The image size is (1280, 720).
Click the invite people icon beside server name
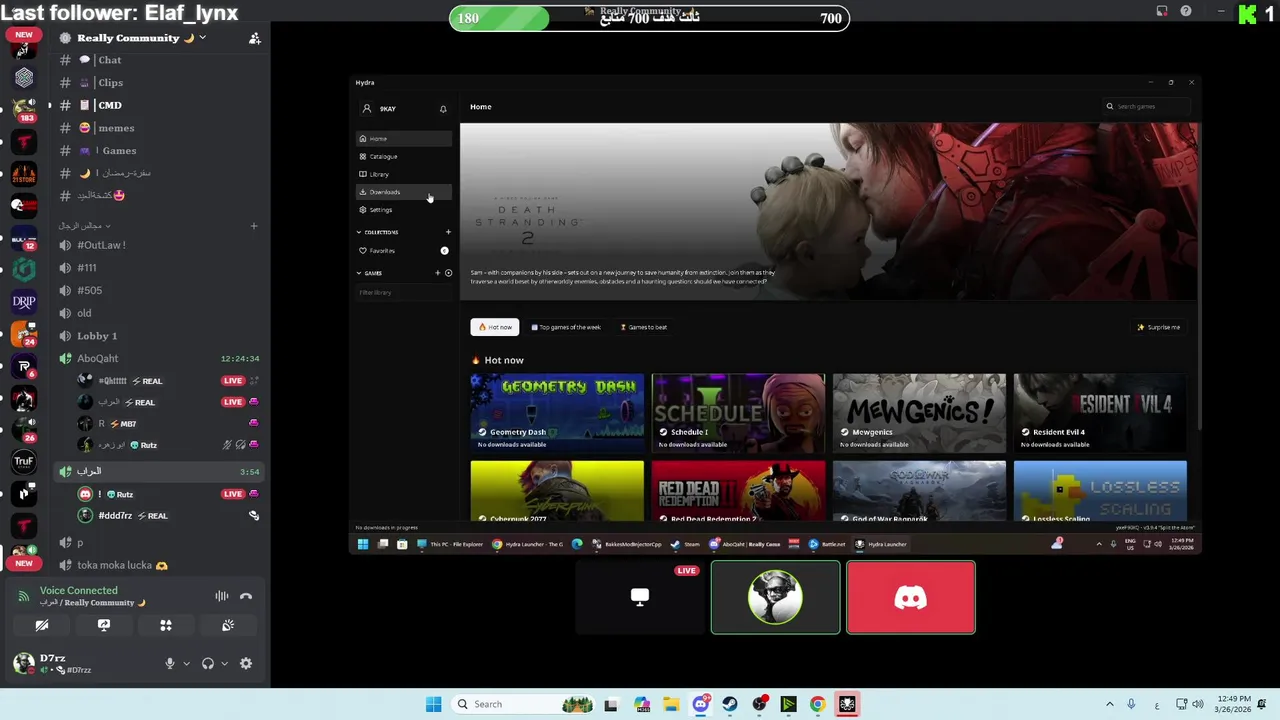254,38
